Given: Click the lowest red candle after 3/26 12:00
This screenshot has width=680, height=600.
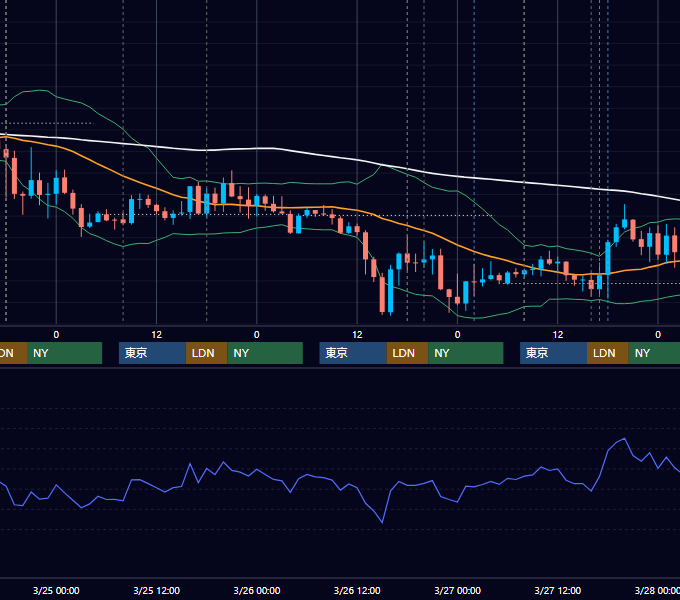Looking at the screenshot, I should pos(382,295).
